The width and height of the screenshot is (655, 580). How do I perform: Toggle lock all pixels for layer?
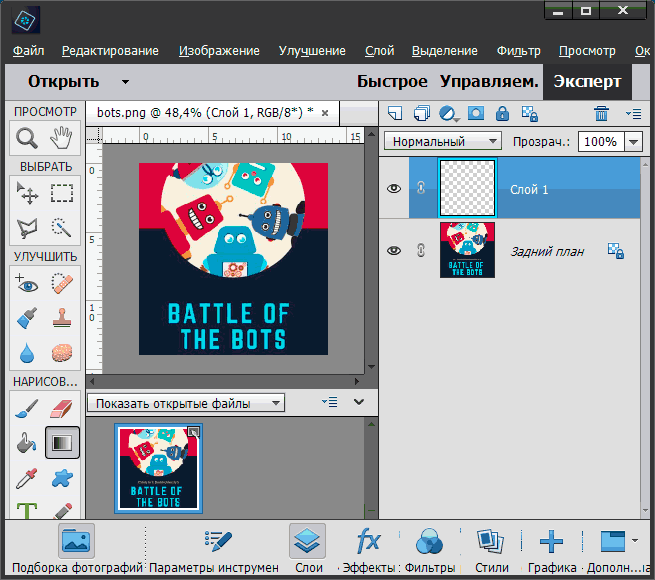pos(502,114)
